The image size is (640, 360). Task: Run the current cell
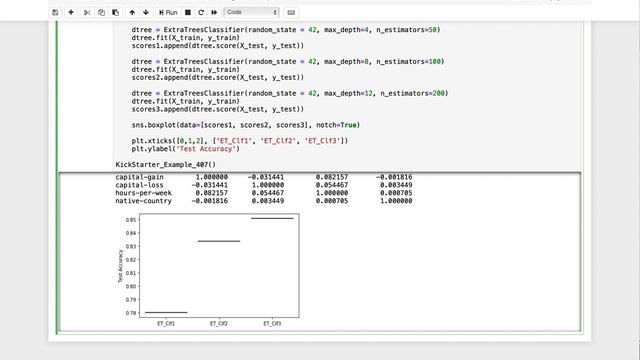[x=168, y=13]
